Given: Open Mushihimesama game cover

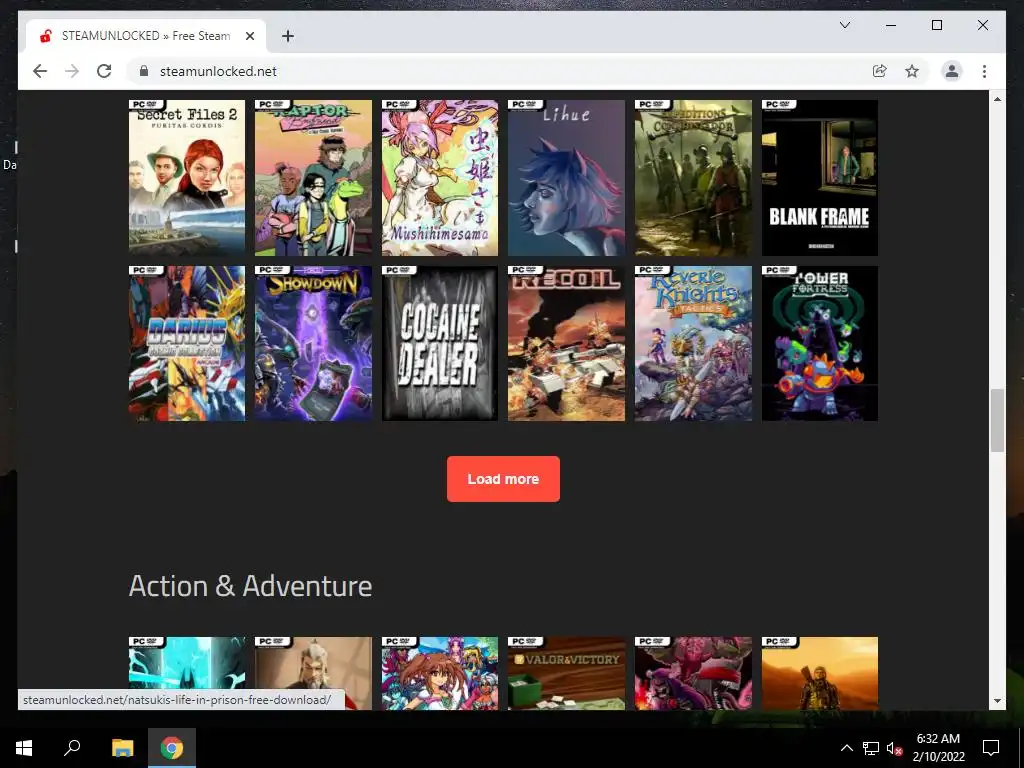Looking at the screenshot, I should pos(440,178).
